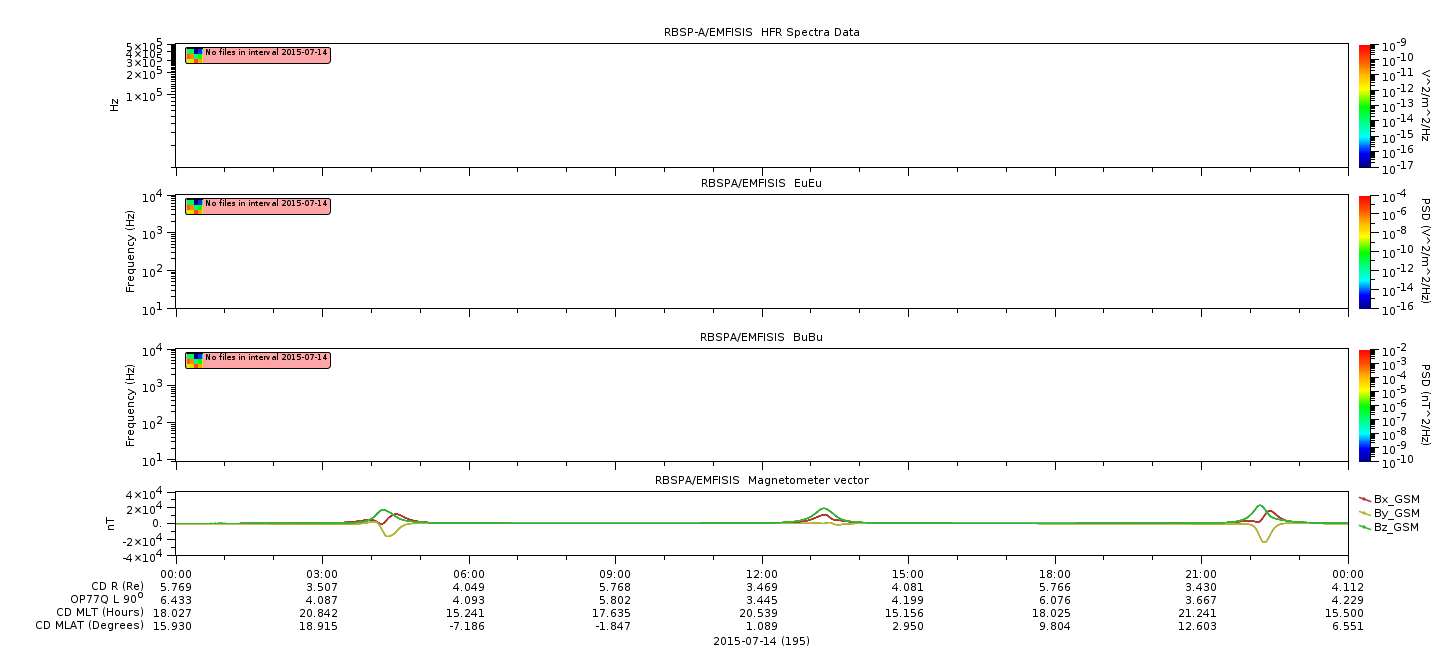
Task: Select the RBSPA/EMFISIS BuBu panel title
Action: pos(761,337)
